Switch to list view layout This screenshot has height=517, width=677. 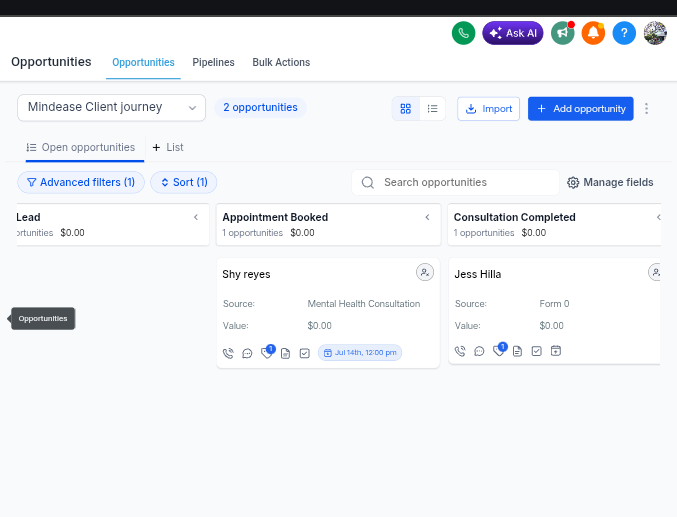coord(432,109)
